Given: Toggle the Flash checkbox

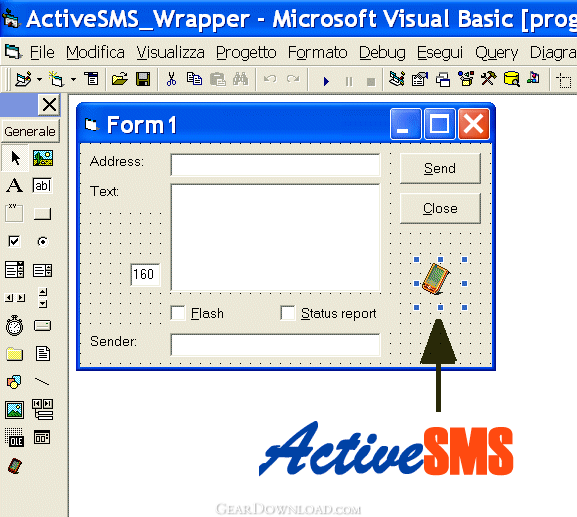Looking at the screenshot, I should tap(178, 313).
